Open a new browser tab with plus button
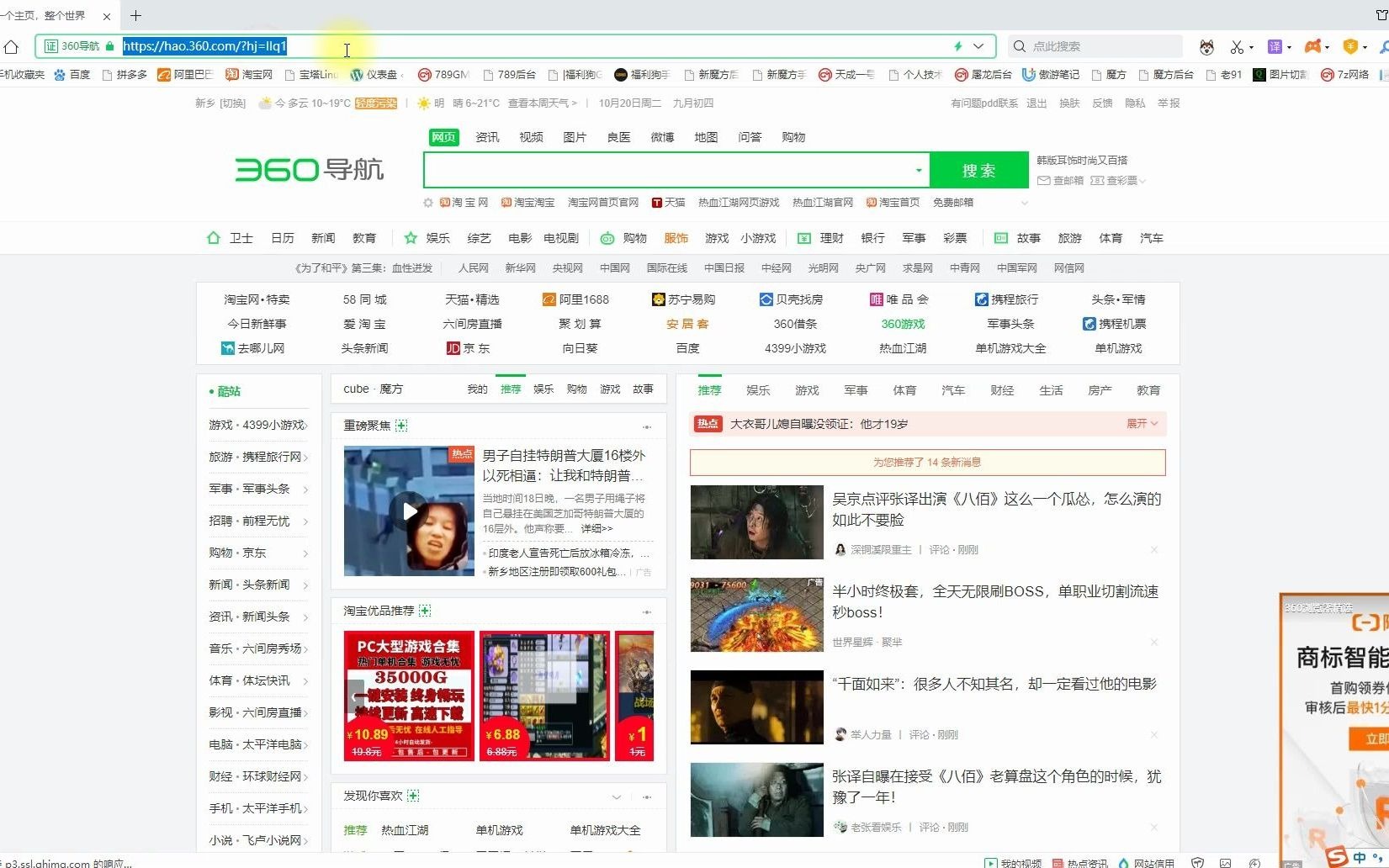1389x868 pixels. [135, 15]
